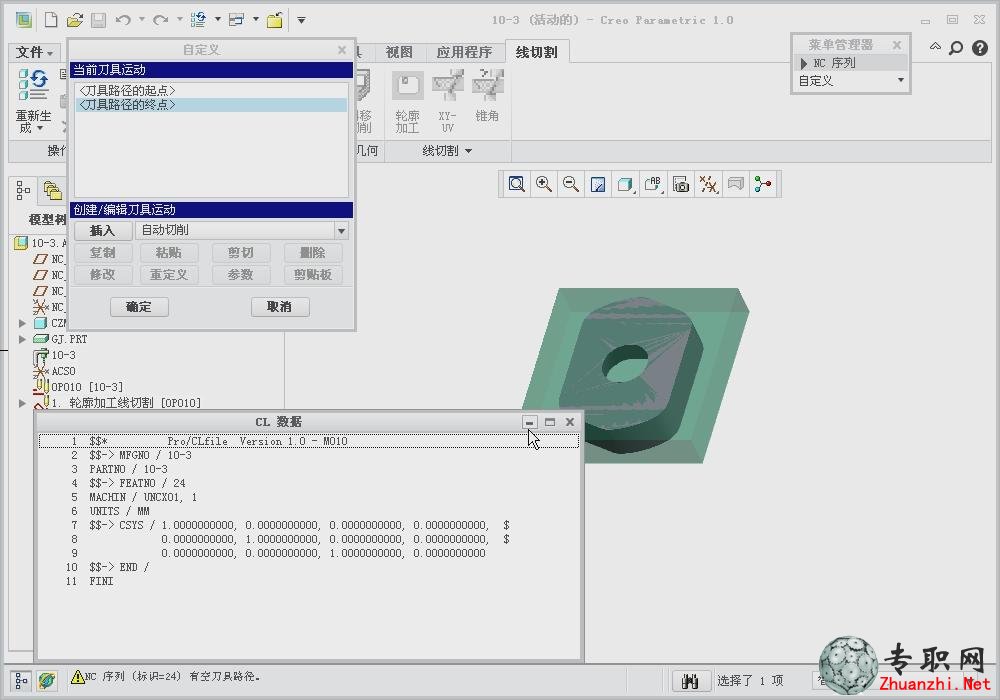Minimize the CL 数据 window
1000x700 pixels.
529,422
